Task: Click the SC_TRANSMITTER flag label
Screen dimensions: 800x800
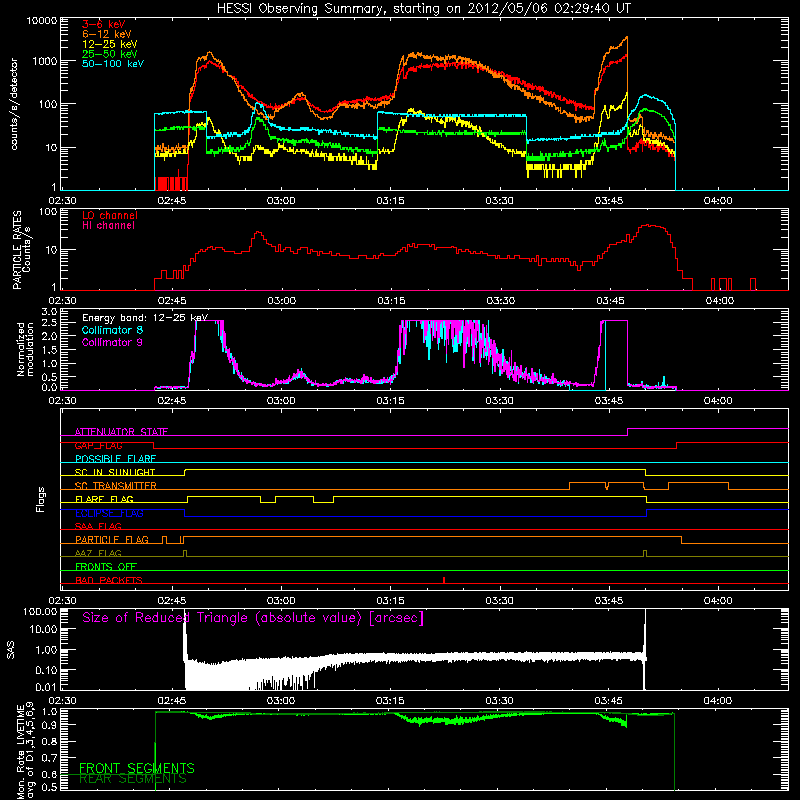Action: (116, 486)
